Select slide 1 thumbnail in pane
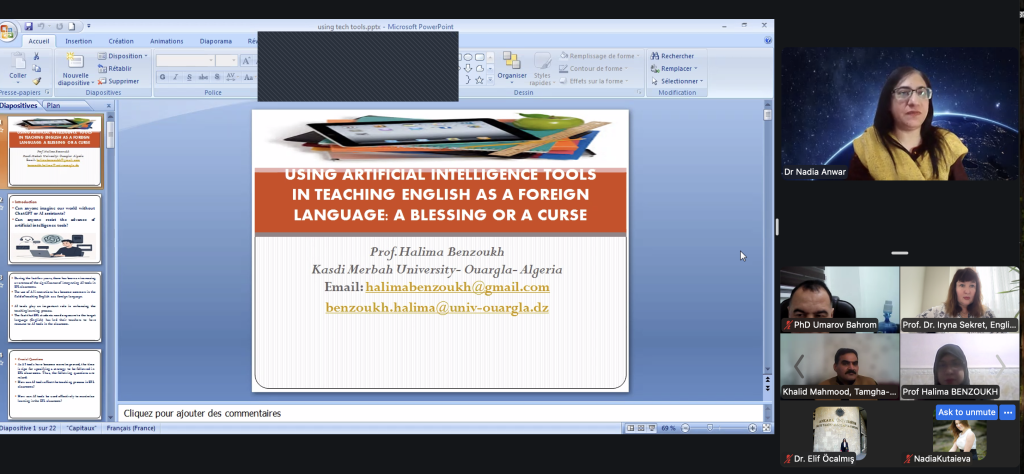Screen dimensions: 1024x474 pyautogui.click(x=56, y=151)
